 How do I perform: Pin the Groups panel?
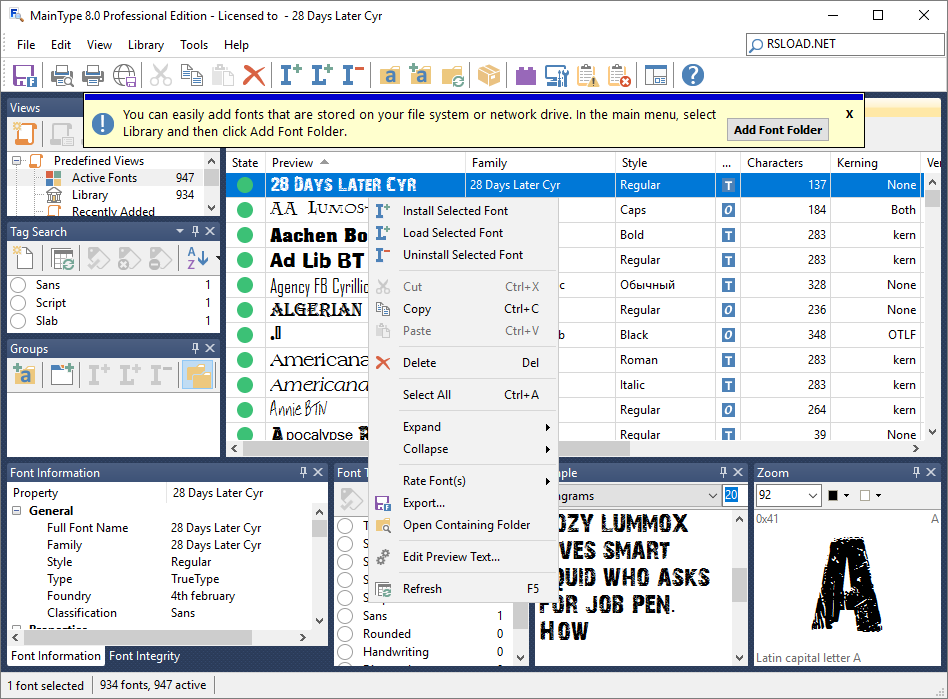click(x=195, y=348)
